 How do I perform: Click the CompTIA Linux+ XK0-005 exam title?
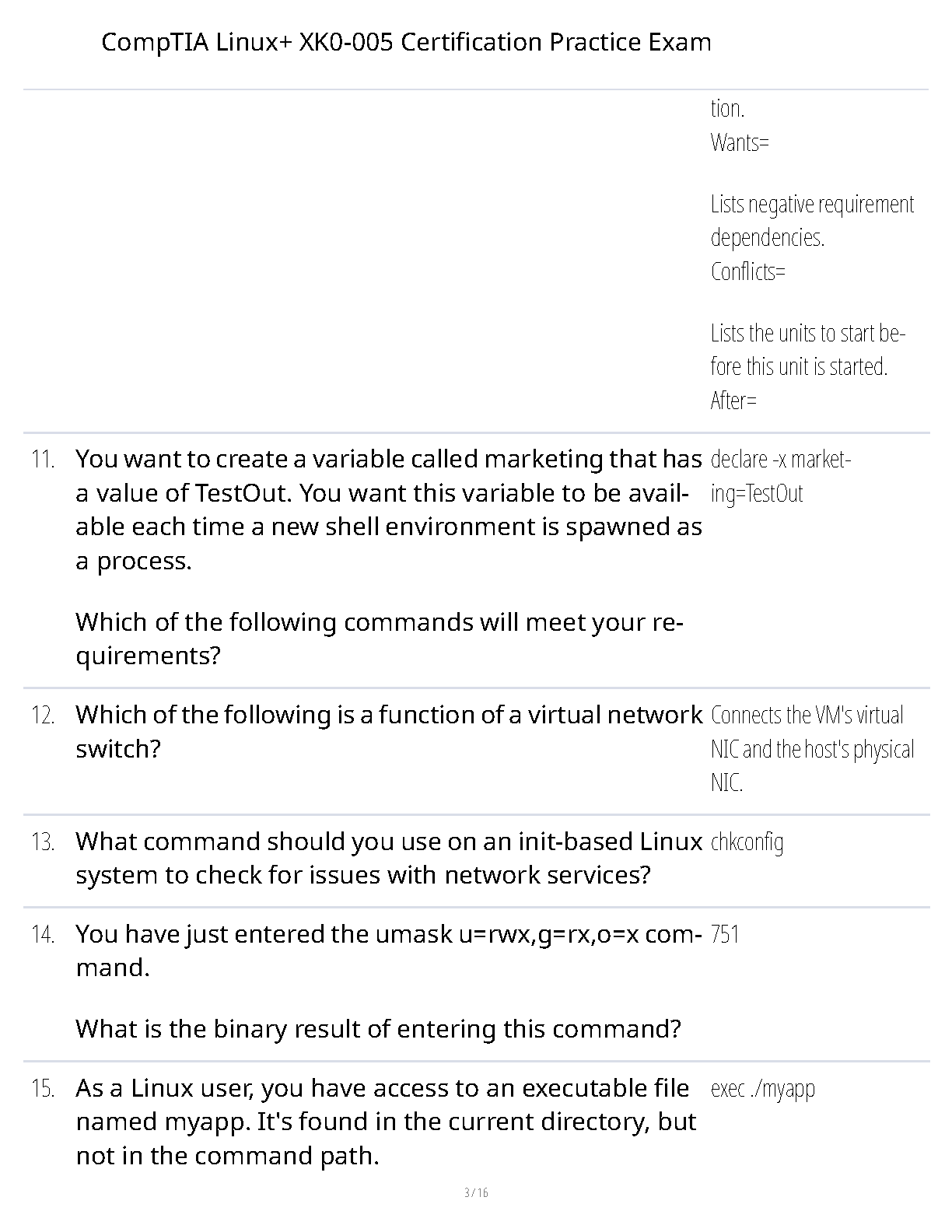pyautogui.click(x=406, y=42)
